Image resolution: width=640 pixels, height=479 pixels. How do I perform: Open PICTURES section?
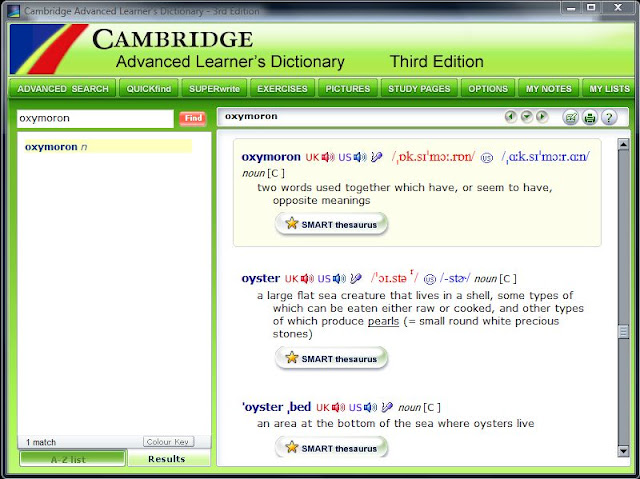pyautogui.click(x=348, y=89)
